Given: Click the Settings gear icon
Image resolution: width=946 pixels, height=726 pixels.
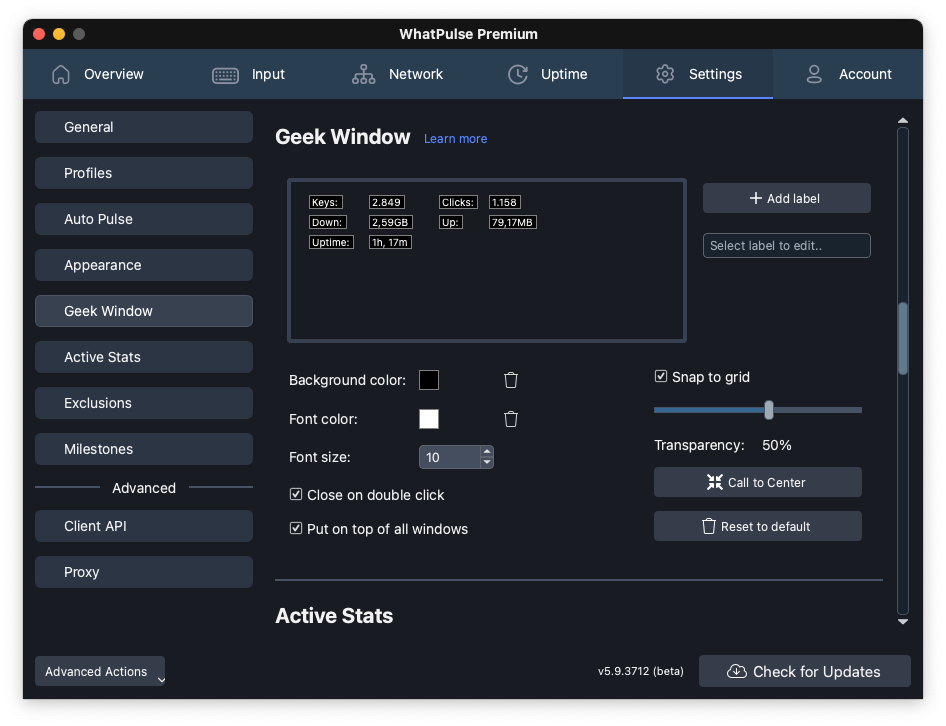Looking at the screenshot, I should tap(665, 74).
